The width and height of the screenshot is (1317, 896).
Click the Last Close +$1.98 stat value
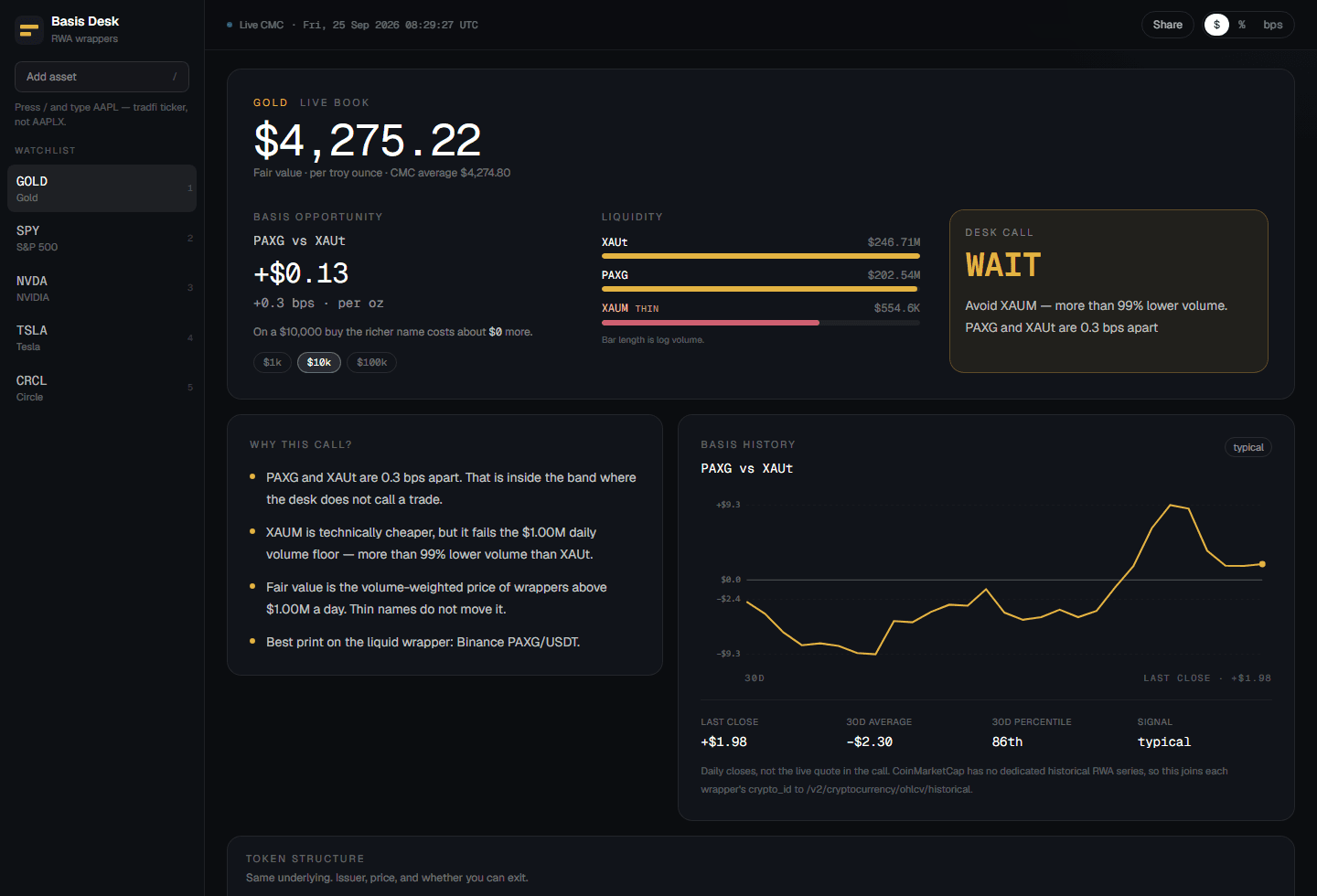click(x=723, y=742)
